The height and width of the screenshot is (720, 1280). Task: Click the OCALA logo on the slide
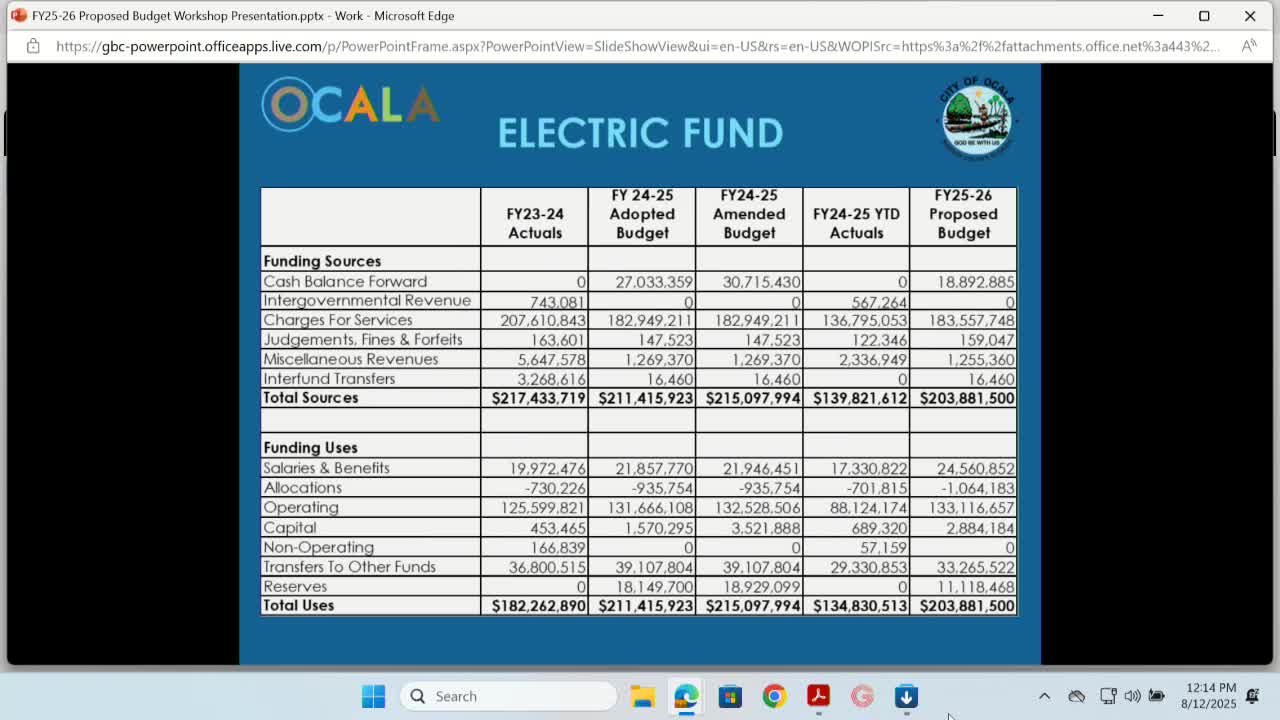coord(350,104)
